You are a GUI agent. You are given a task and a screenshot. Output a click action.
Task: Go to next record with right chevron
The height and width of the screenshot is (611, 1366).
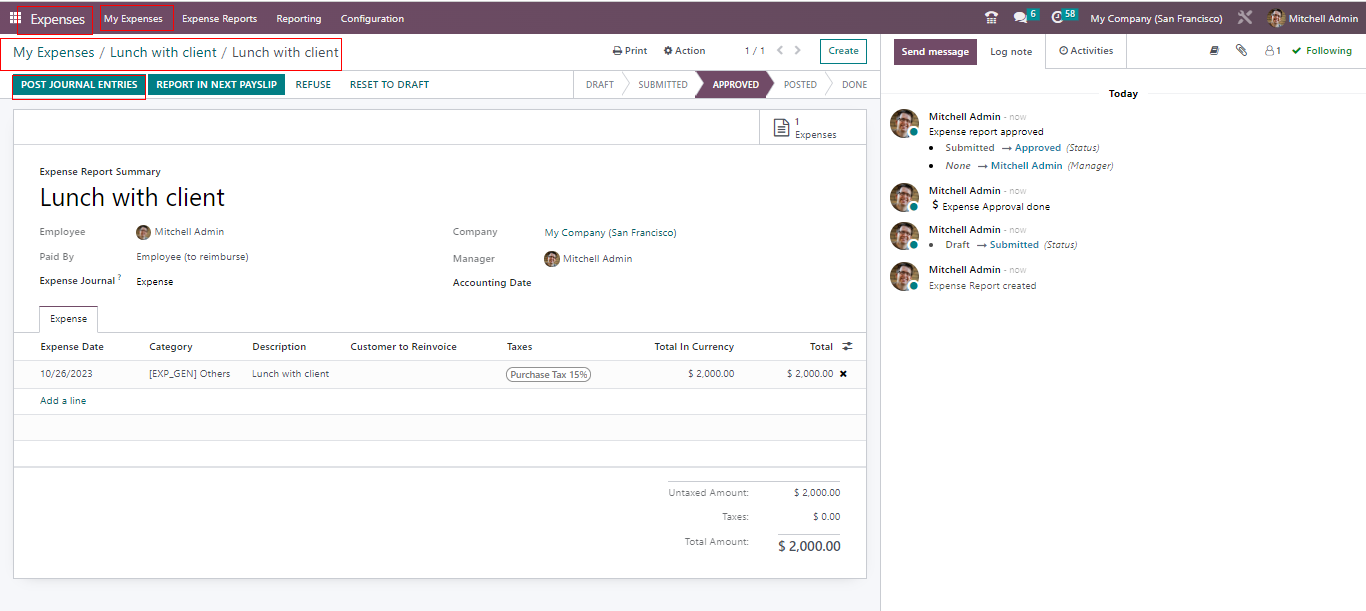[x=799, y=51]
